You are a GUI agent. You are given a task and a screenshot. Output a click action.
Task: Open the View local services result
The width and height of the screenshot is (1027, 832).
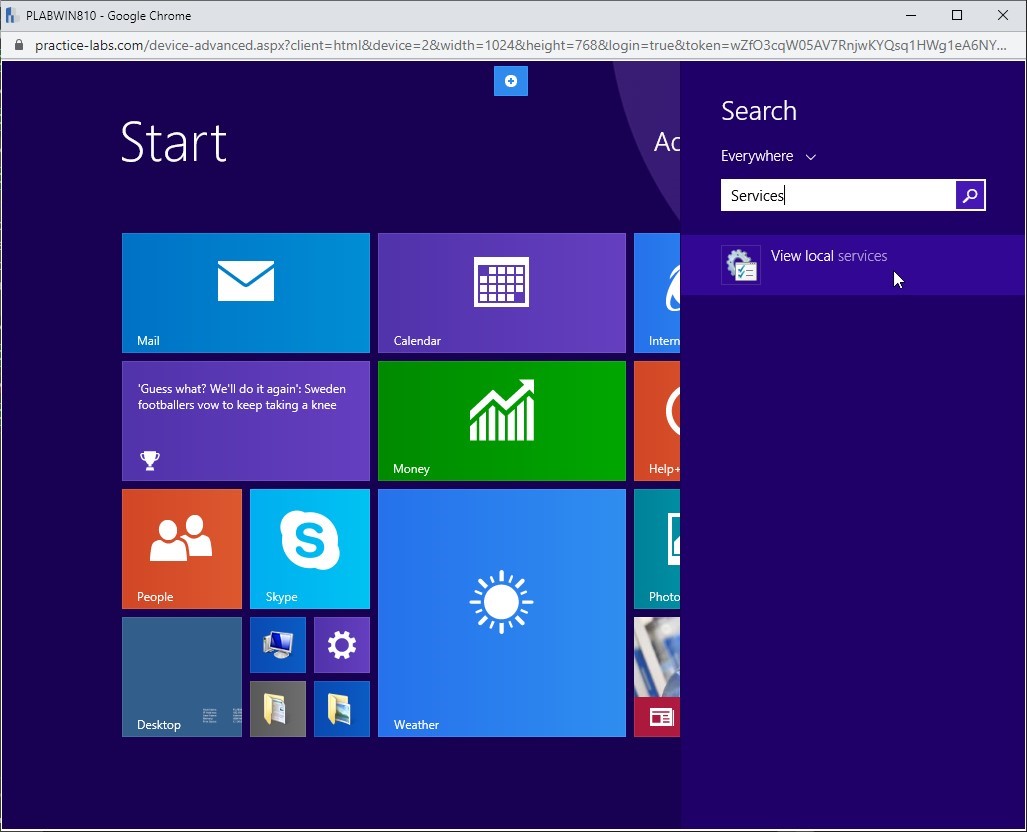pos(853,265)
